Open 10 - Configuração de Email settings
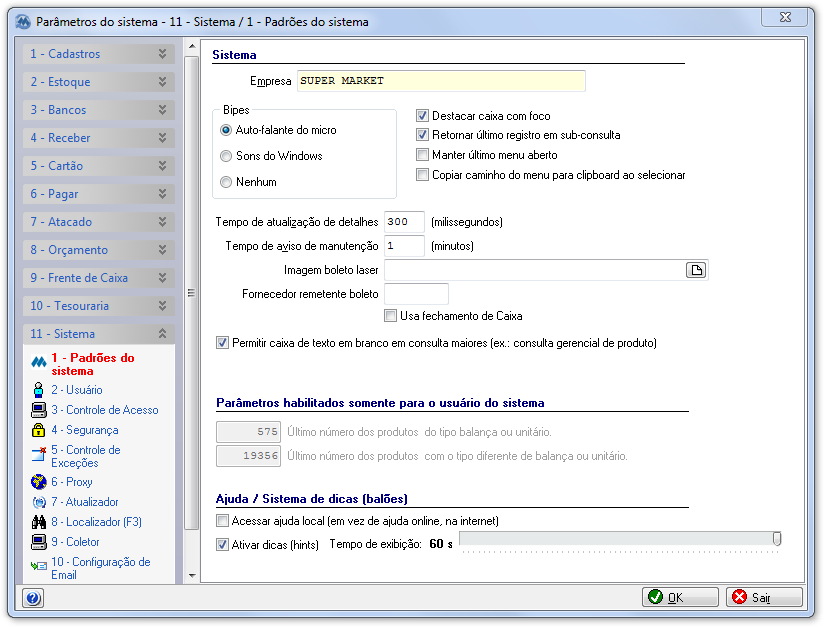825x627 pixels. 100,568
